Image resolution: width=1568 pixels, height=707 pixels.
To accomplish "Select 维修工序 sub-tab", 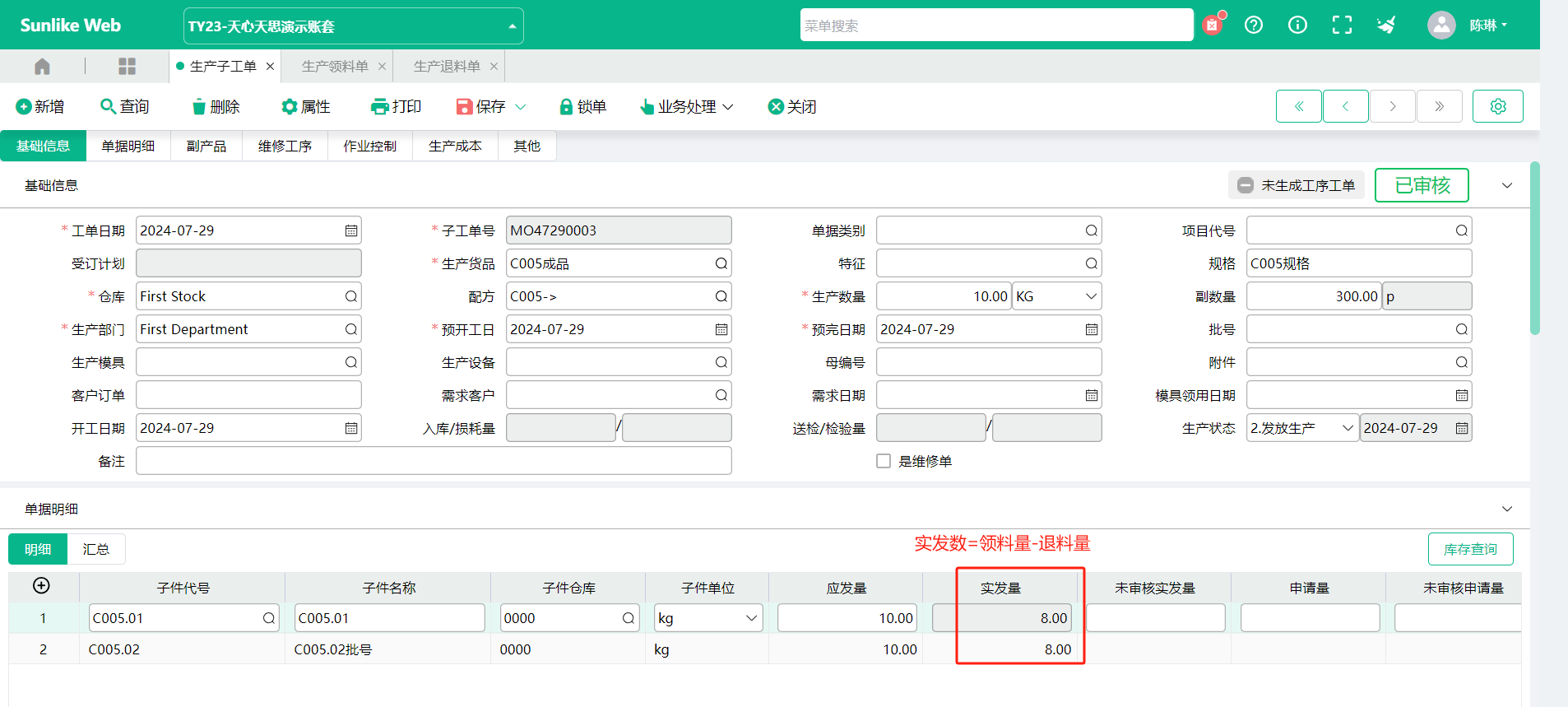I will pos(285,146).
